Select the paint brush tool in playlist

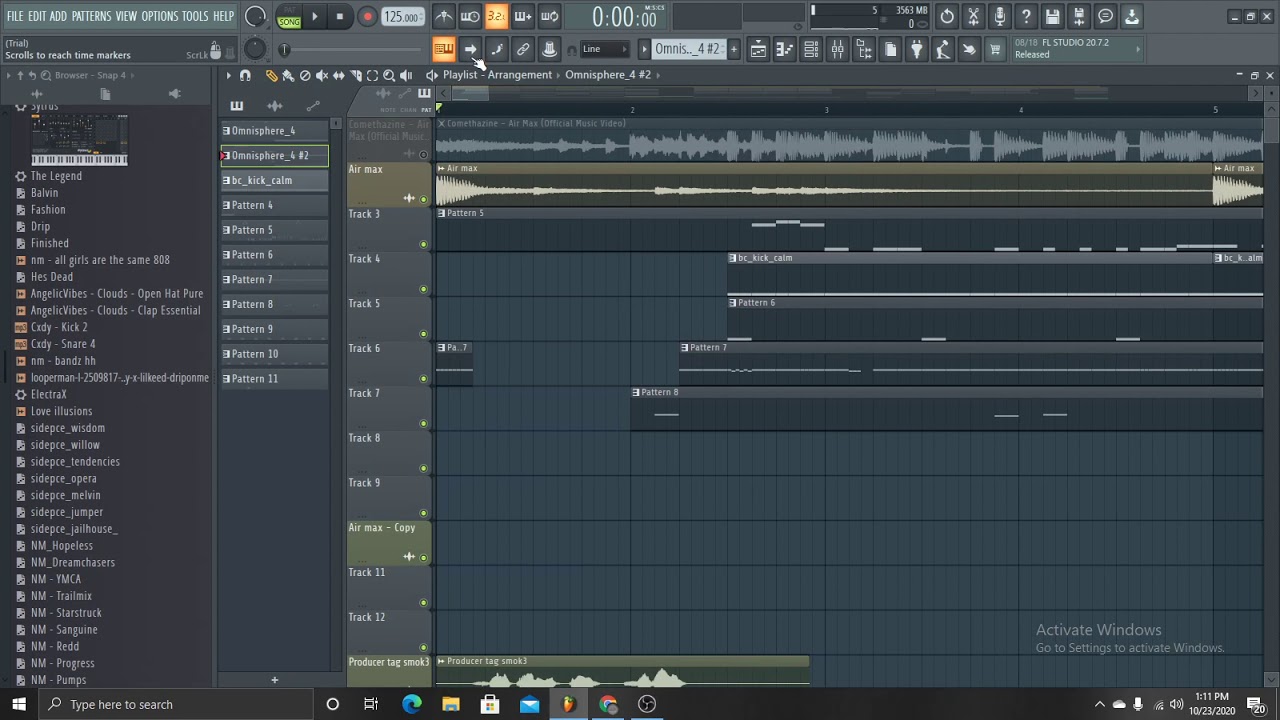tap(288, 75)
